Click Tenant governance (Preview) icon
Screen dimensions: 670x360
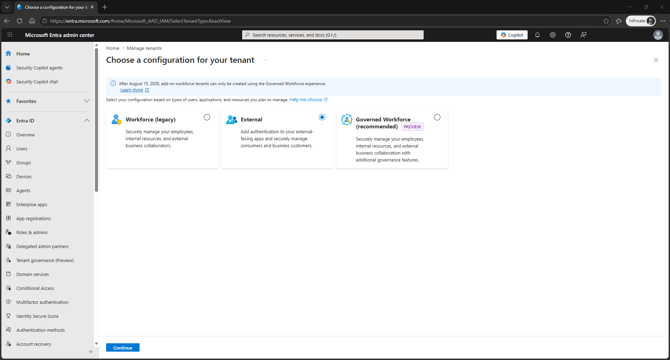[8, 260]
